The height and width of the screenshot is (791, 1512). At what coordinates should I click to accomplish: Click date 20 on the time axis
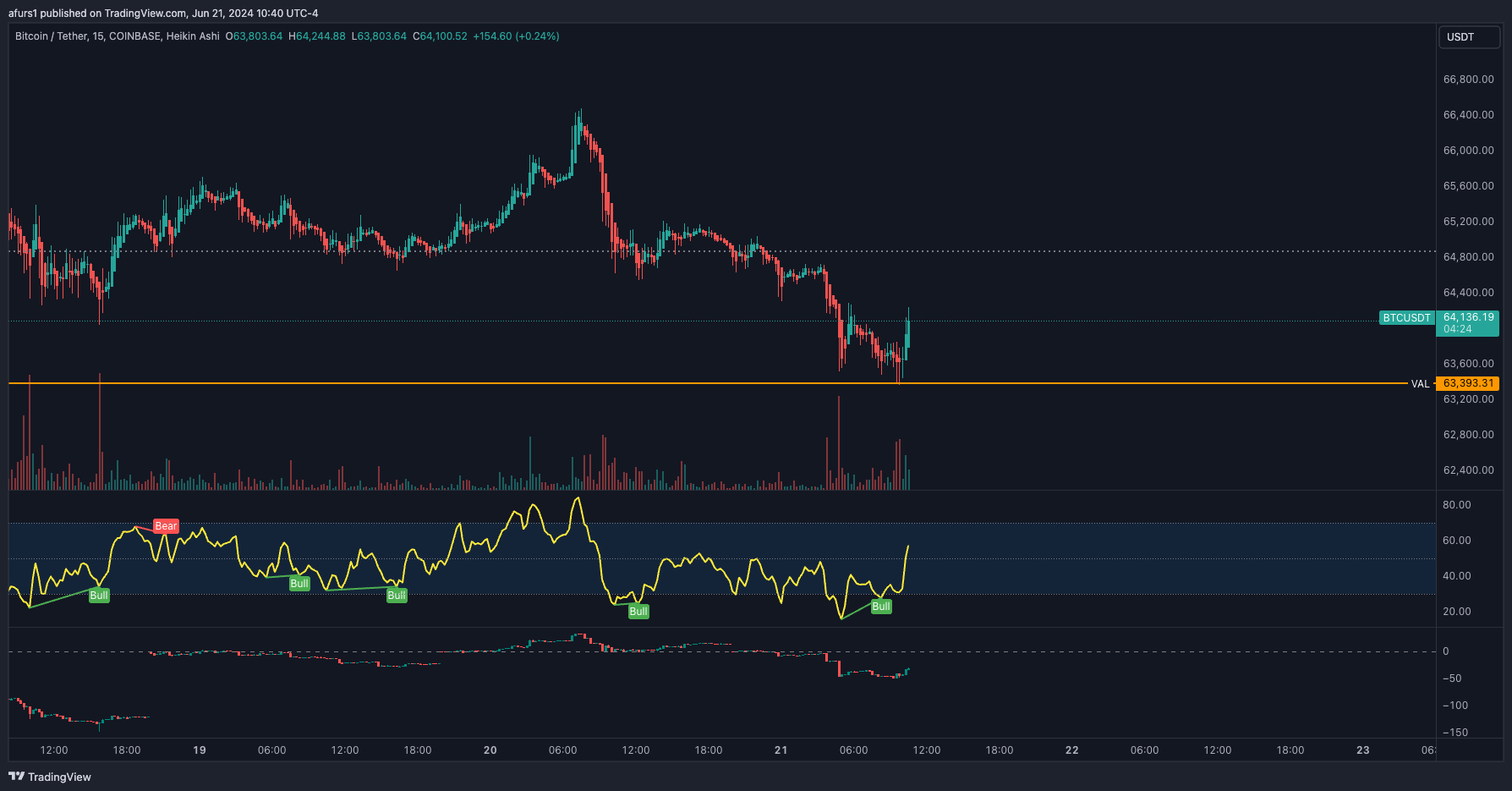(x=490, y=750)
